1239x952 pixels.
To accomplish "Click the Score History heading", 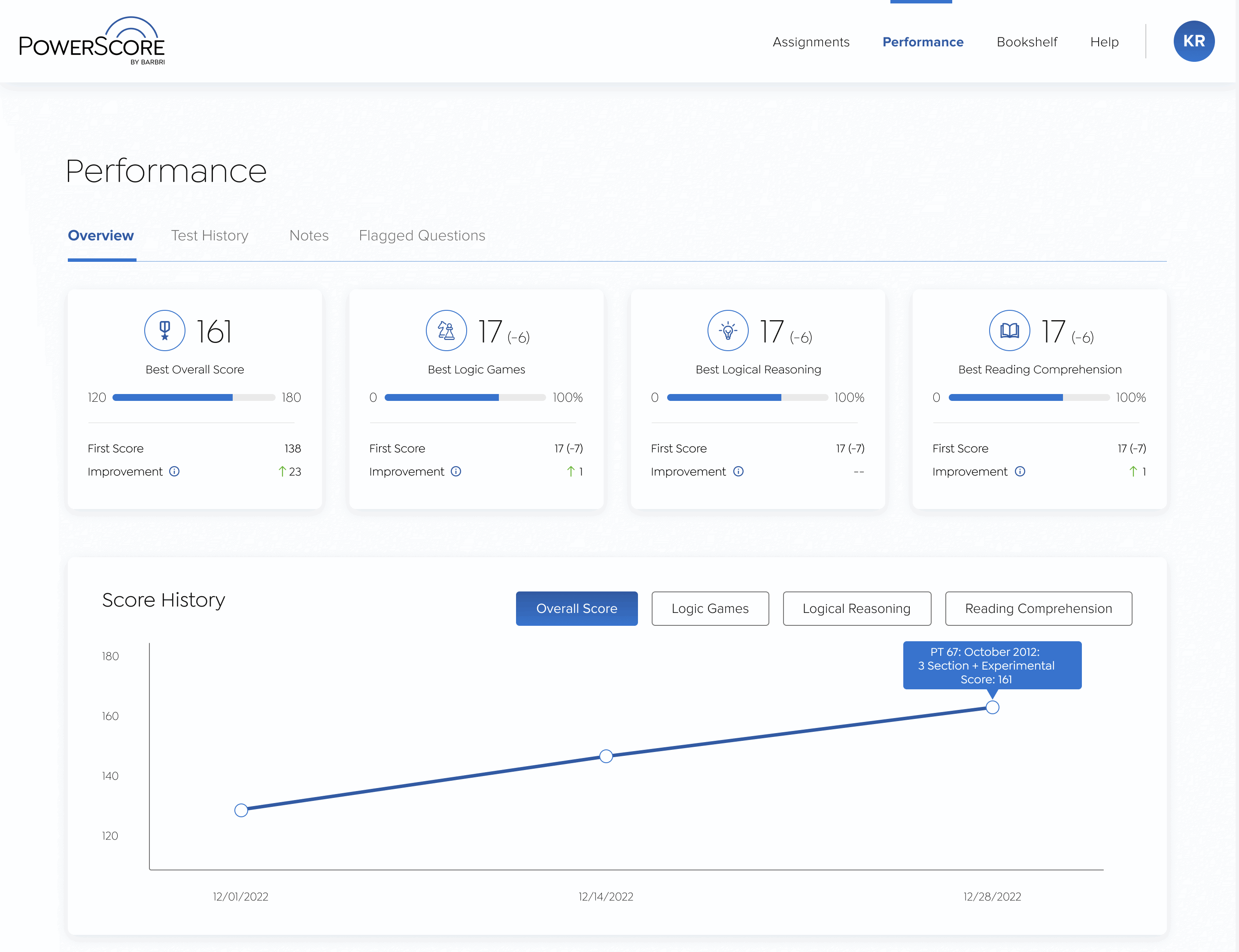I will click(163, 600).
